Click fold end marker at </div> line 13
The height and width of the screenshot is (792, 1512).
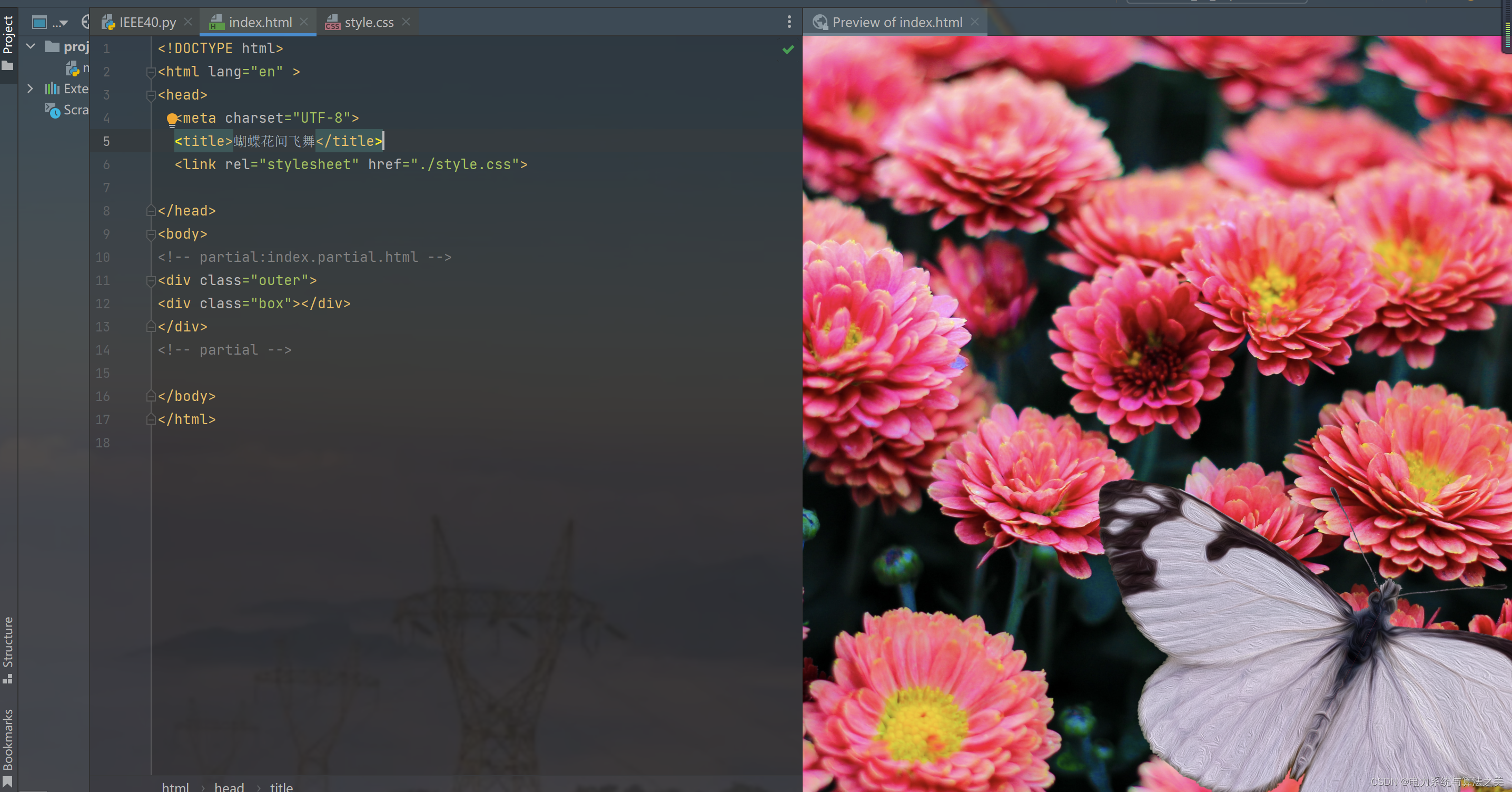point(151,326)
